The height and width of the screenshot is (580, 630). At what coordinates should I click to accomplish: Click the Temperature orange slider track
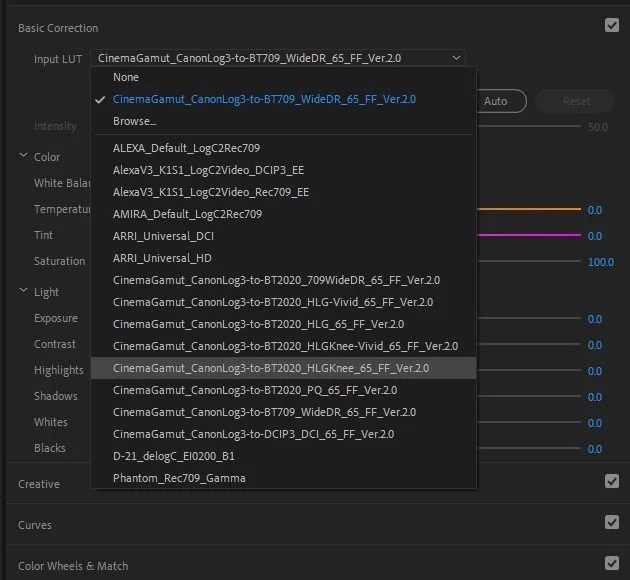pyautogui.click(x=529, y=209)
